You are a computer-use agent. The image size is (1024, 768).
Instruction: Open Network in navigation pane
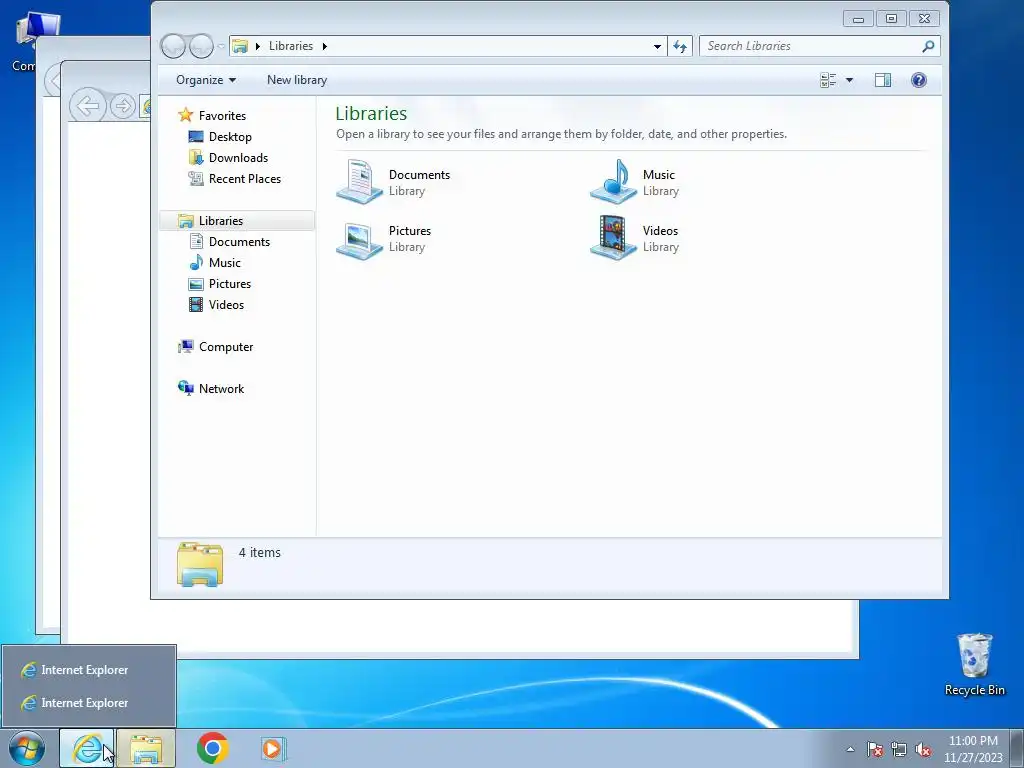221,389
